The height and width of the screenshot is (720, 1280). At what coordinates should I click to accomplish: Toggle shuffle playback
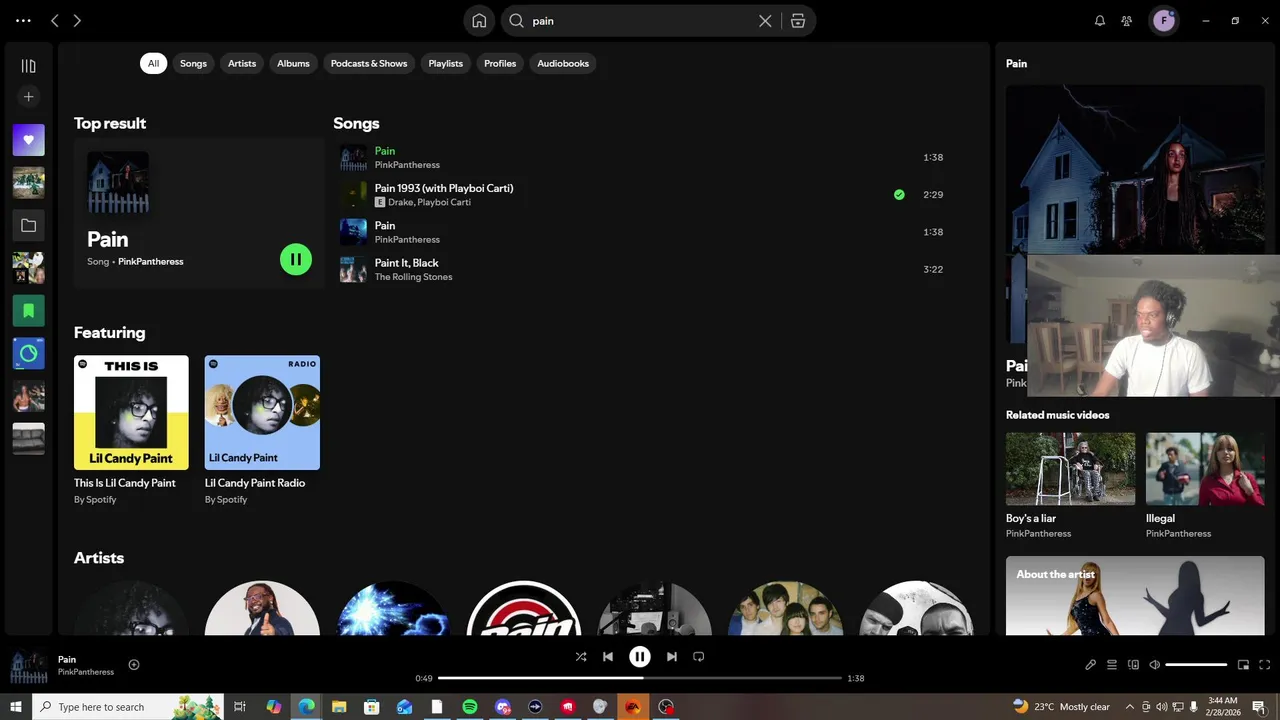click(581, 657)
